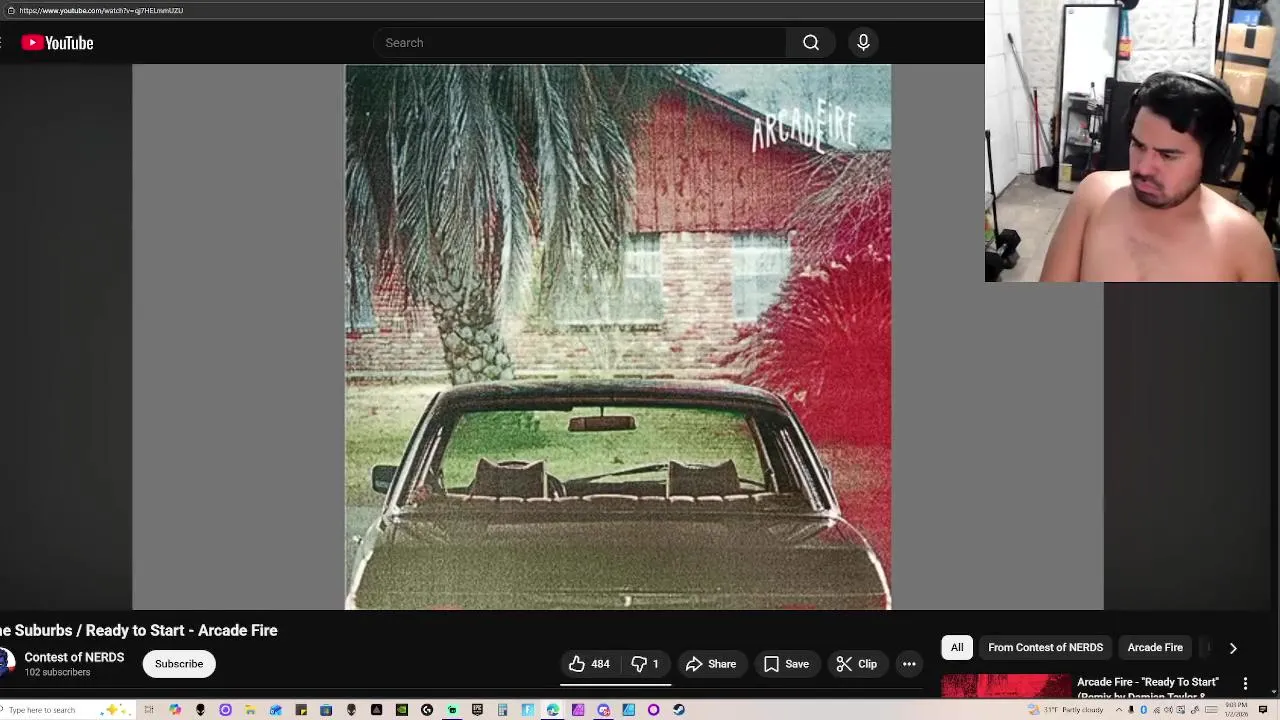Screen dimensions: 1280x720
Task: Dislike the video with thumbs-down icon
Action: [x=645, y=664]
